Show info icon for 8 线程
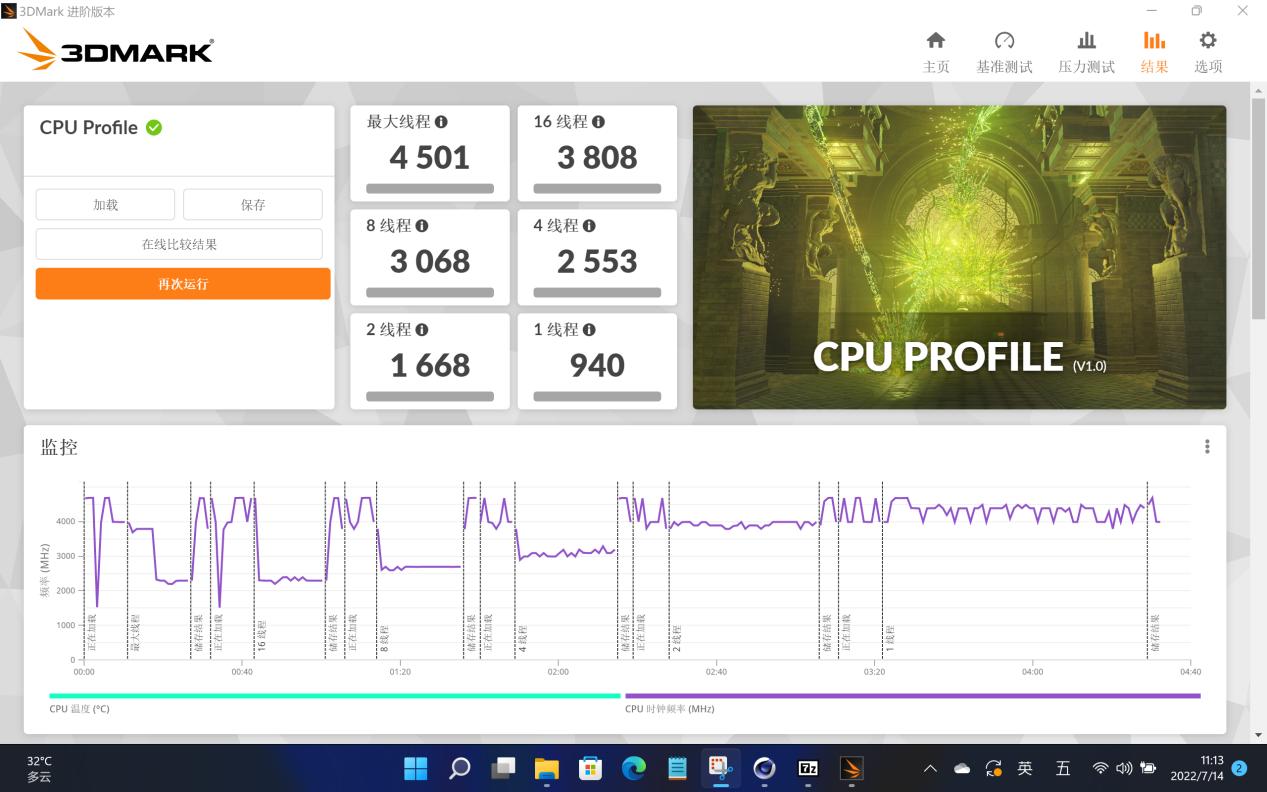 point(422,226)
